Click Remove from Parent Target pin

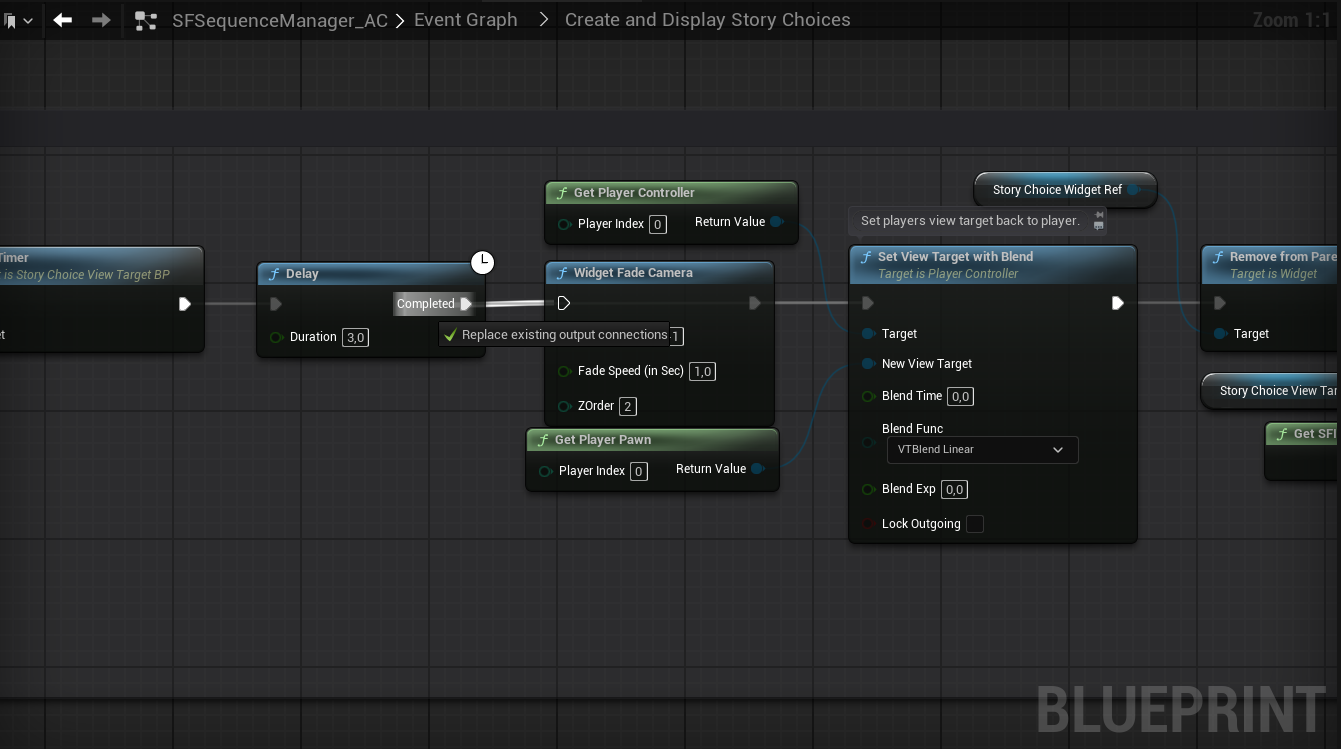pos(1220,334)
